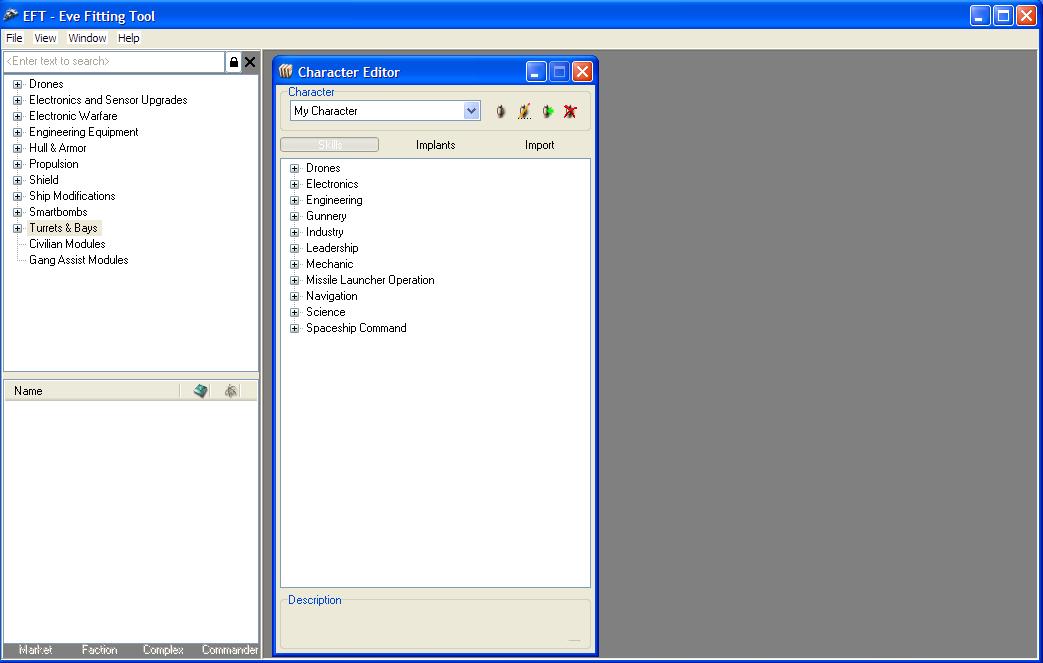Expand the Smartbombs category

18,212
